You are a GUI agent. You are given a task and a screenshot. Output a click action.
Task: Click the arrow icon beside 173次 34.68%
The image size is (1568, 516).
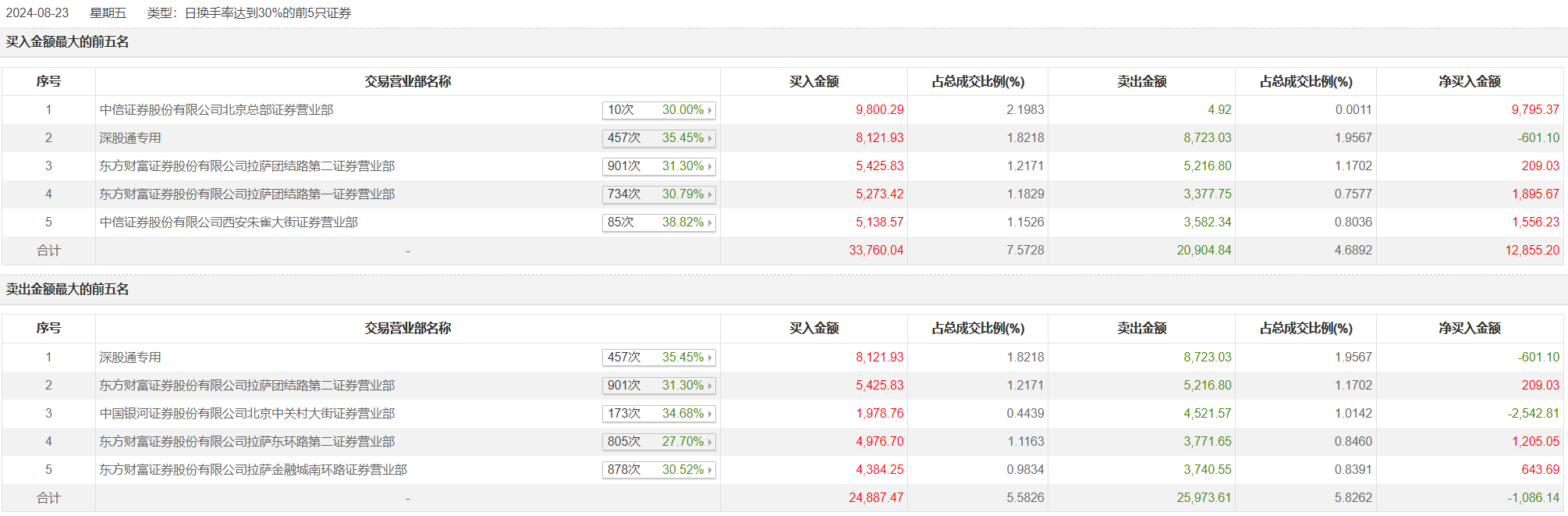click(x=710, y=415)
